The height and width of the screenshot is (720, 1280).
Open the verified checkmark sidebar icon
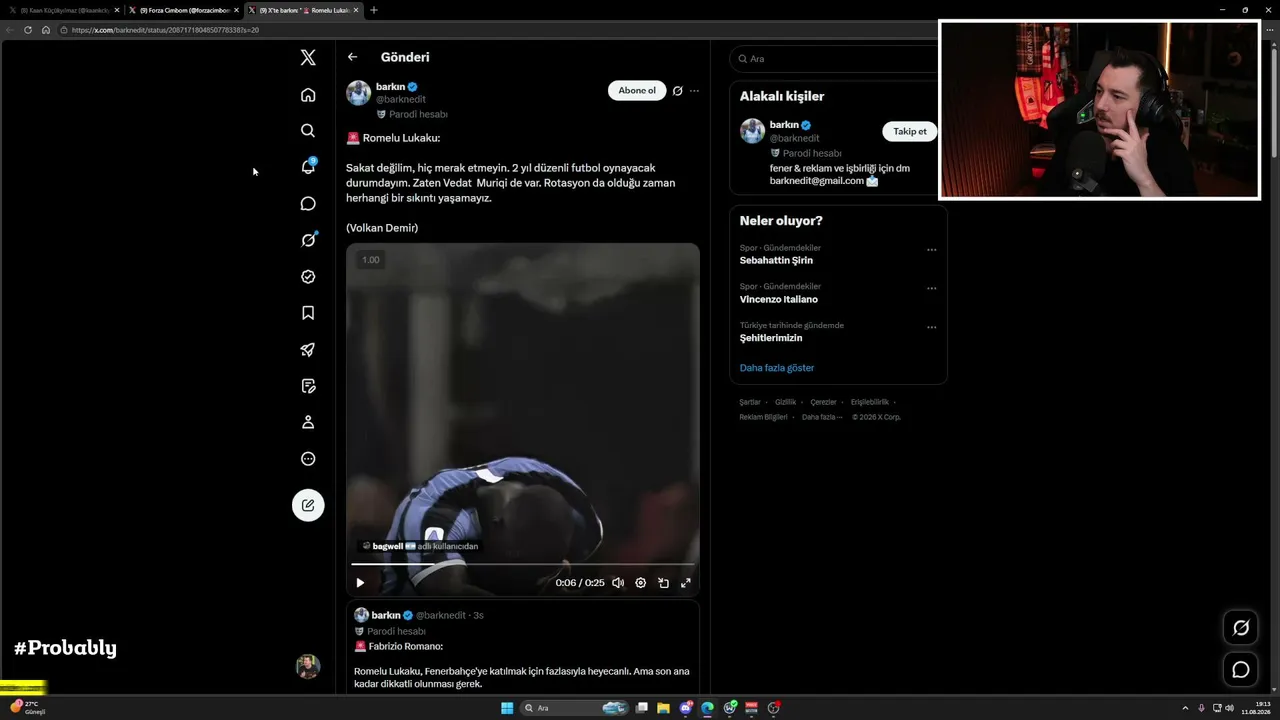(x=308, y=277)
